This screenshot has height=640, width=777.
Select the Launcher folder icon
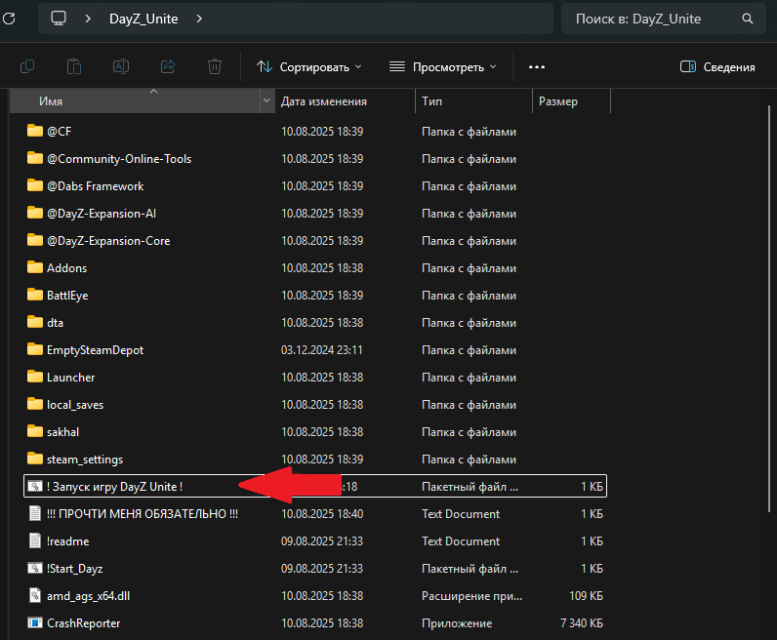coord(35,377)
